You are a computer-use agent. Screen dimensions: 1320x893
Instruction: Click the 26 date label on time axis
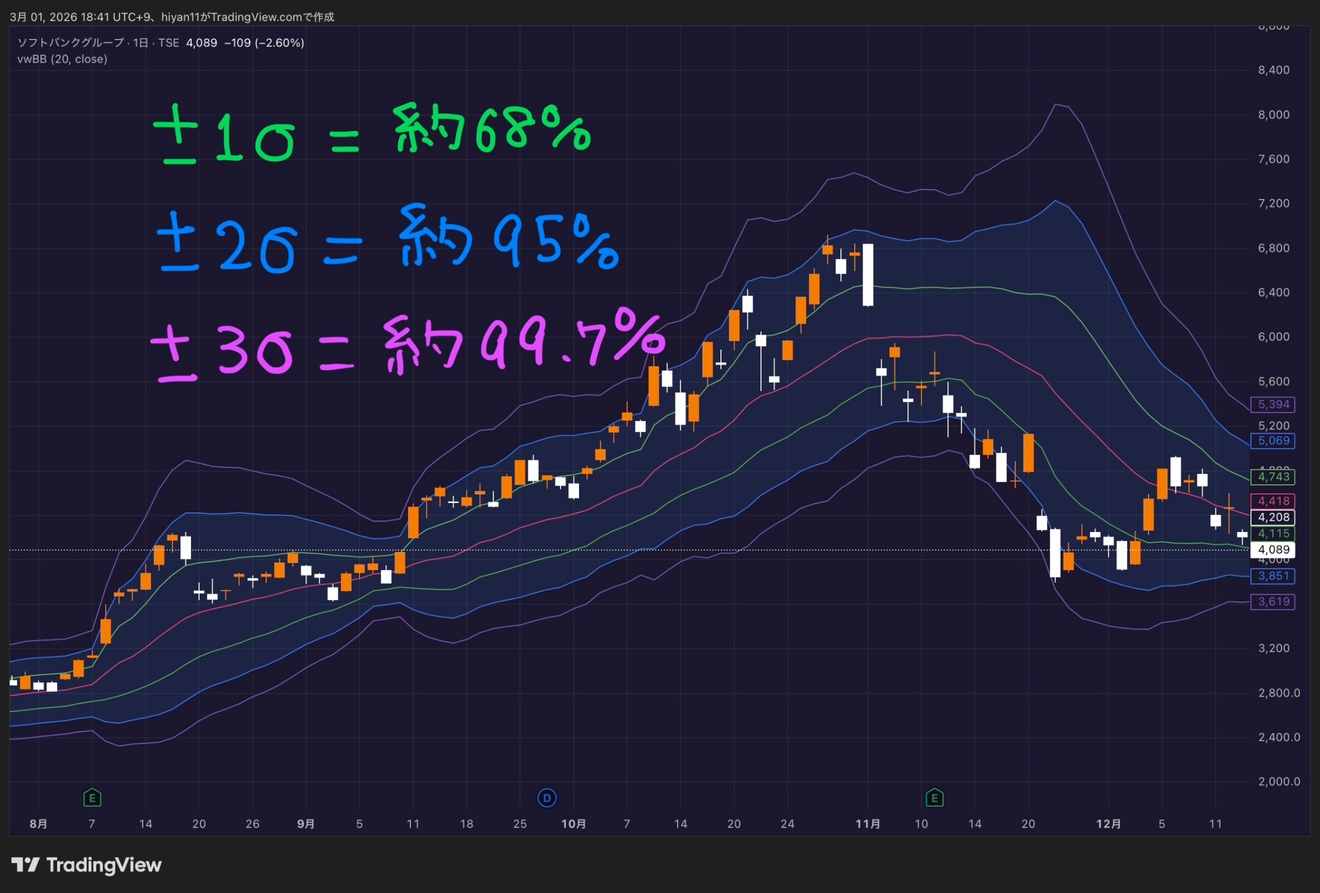click(x=252, y=824)
